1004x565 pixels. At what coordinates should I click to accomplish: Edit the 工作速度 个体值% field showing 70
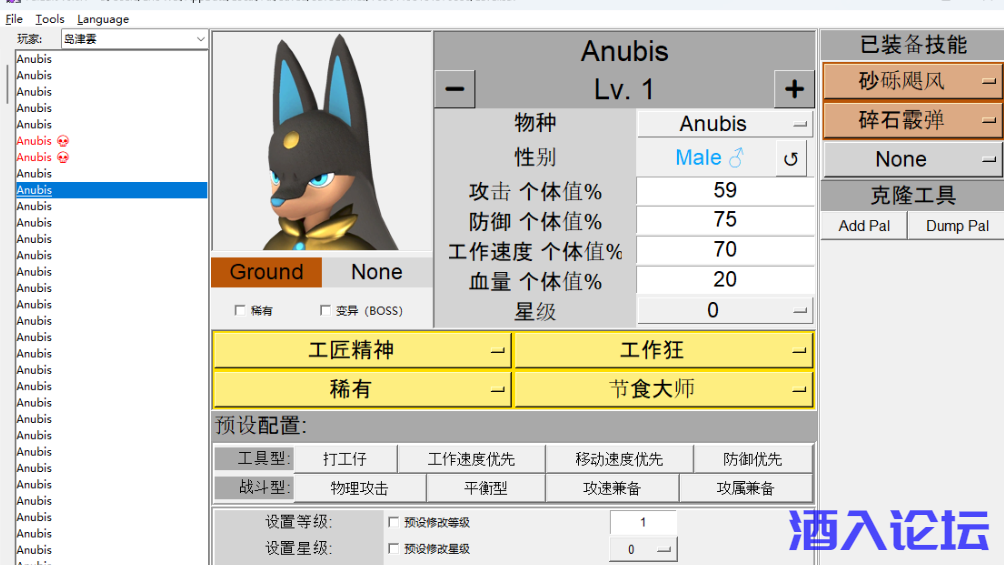pyautogui.click(x=725, y=249)
